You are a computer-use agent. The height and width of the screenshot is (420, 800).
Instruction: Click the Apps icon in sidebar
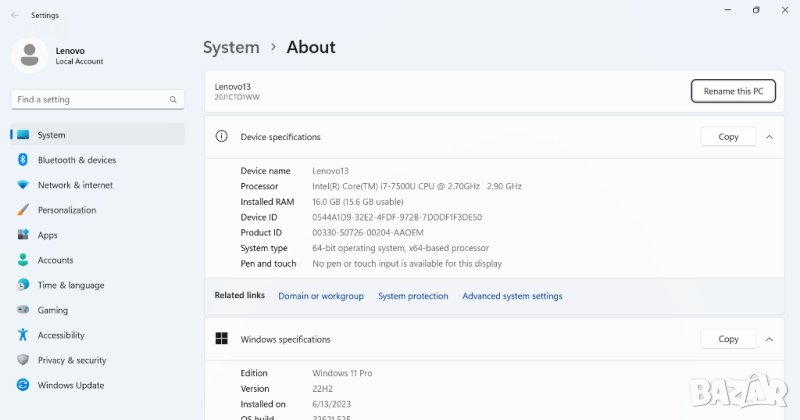pos(22,235)
